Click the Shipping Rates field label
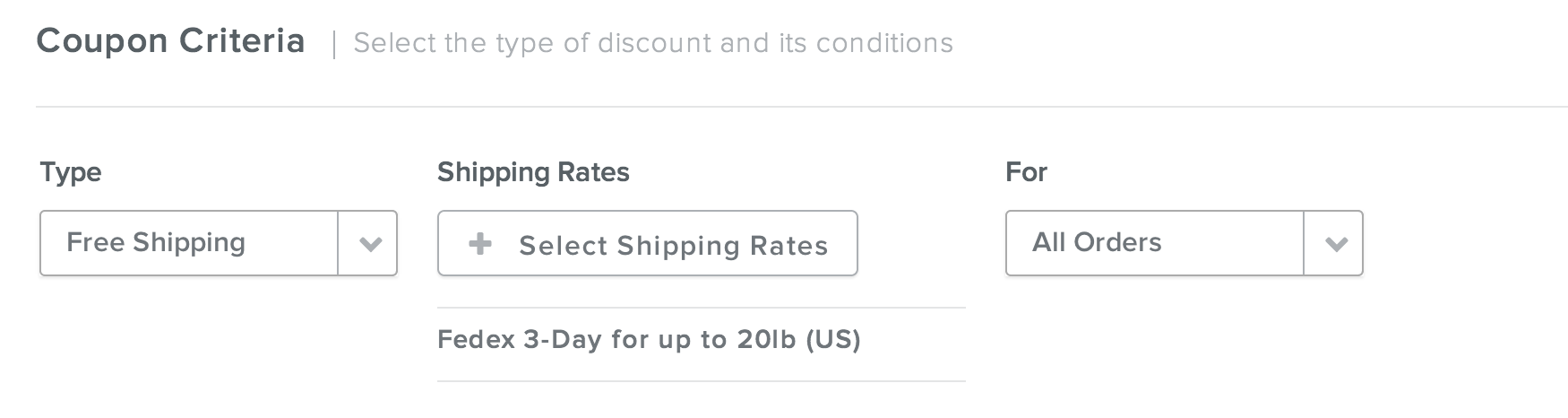The width and height of the screenshot is (1568, 418). [x=533, y=172]
